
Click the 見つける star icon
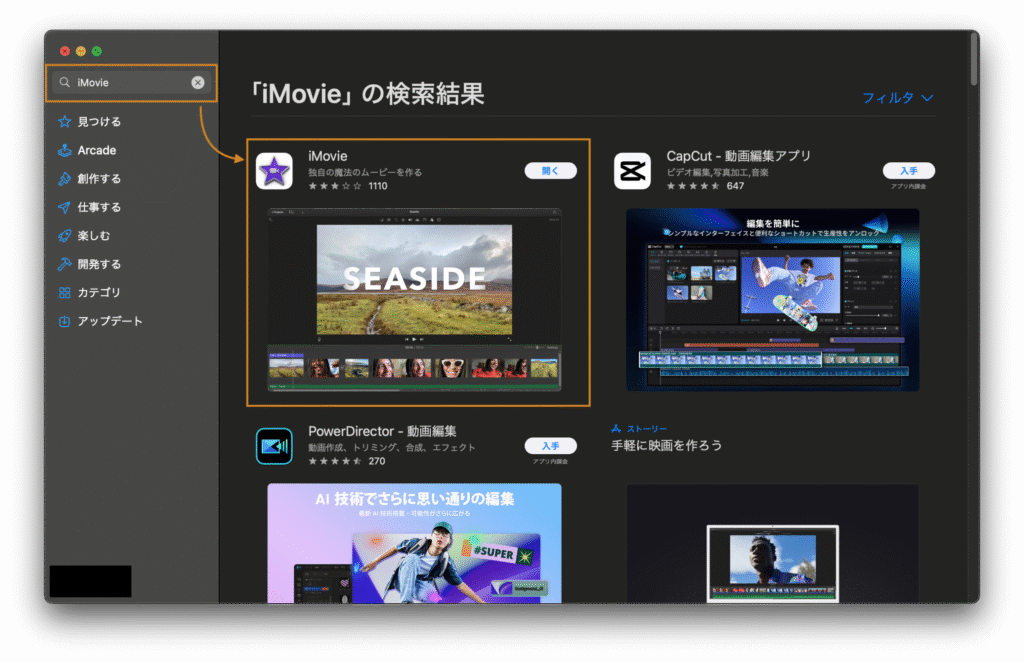[64, 121]
